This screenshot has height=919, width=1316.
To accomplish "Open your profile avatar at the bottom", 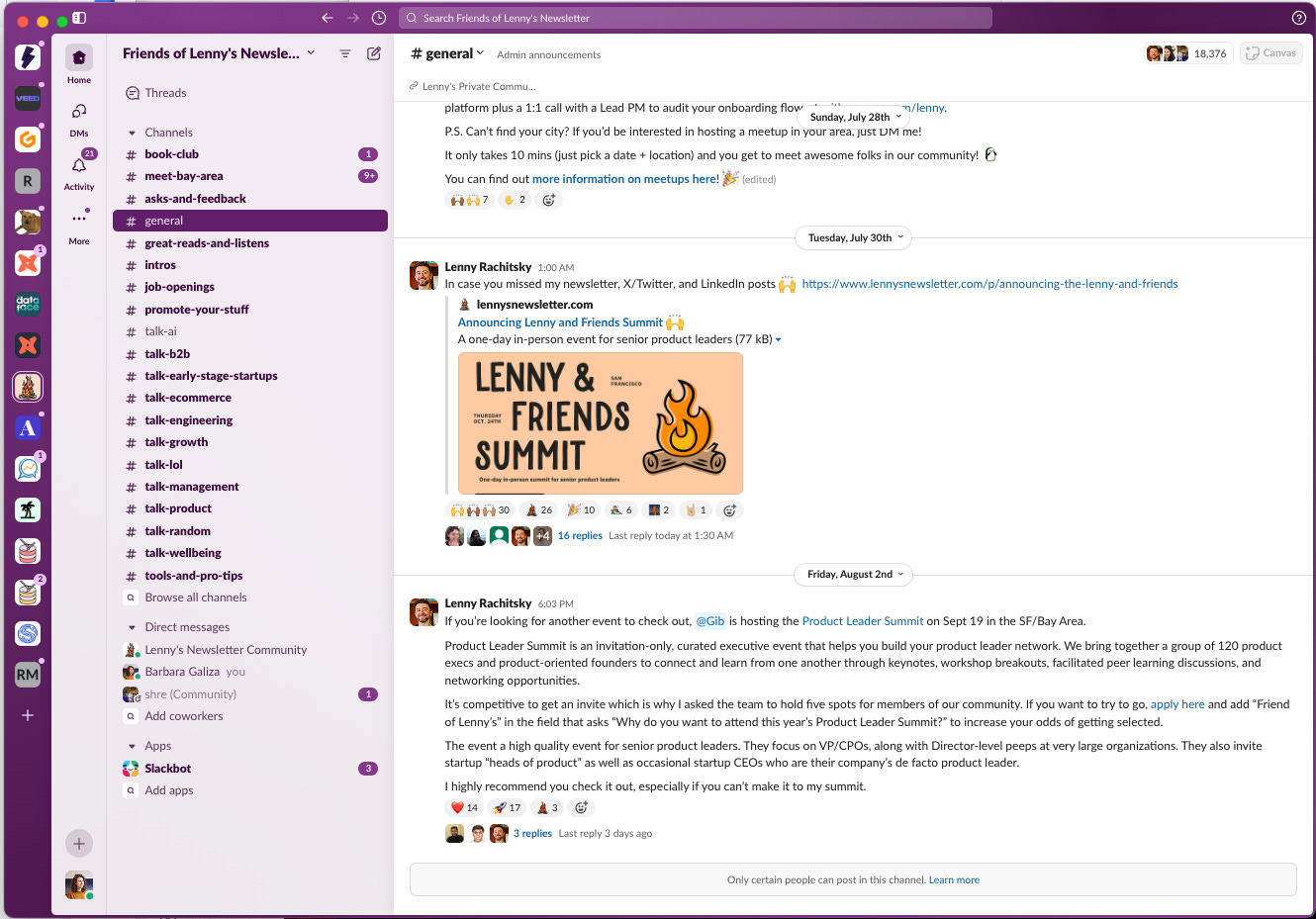I will pos(79,884).
